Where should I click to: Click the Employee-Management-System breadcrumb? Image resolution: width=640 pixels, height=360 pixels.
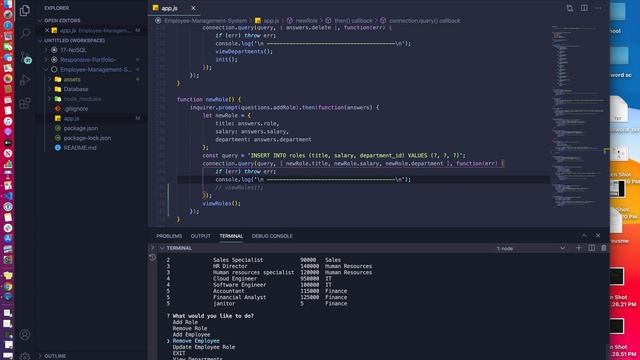pos(205,20)
